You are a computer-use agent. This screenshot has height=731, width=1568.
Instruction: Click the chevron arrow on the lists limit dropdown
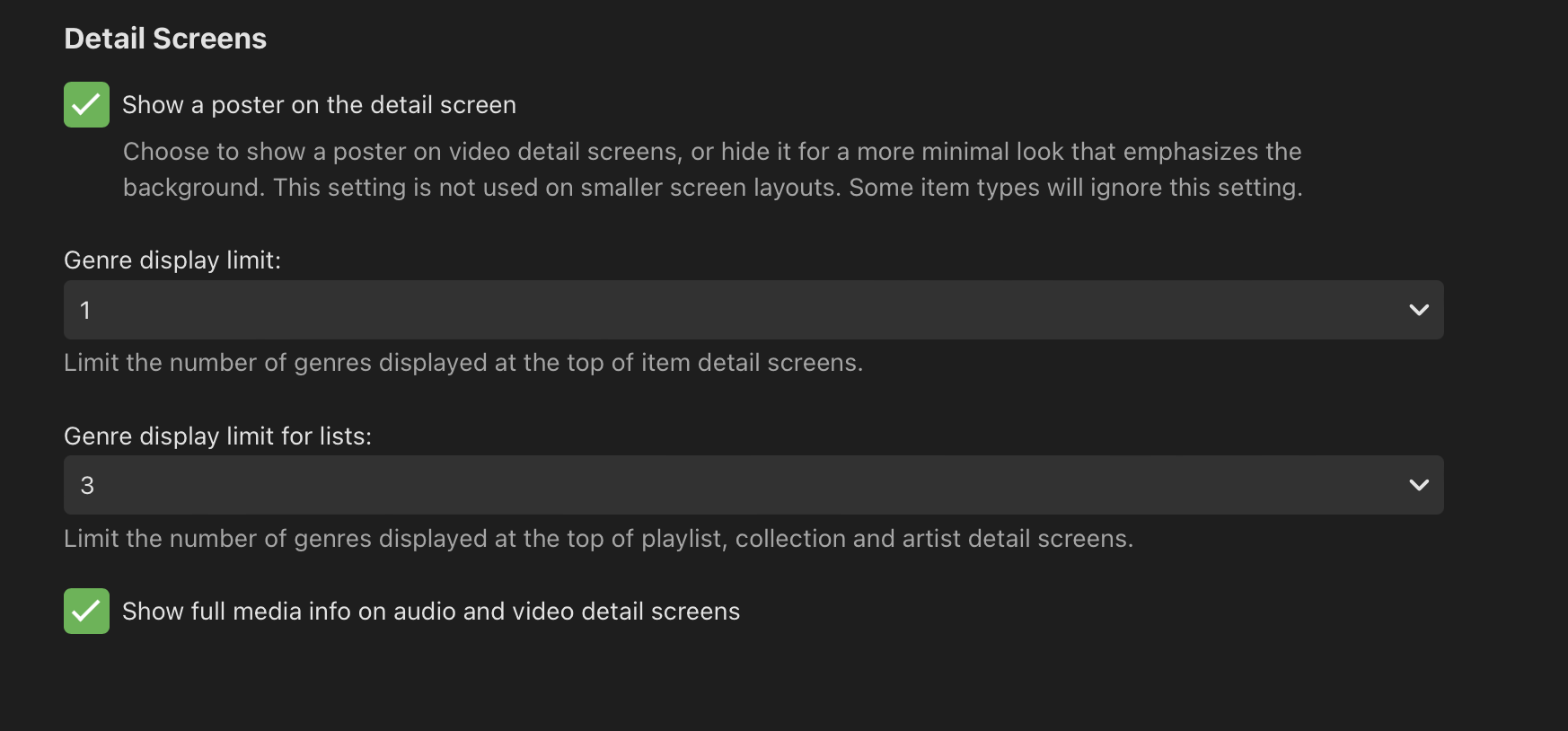tap(1419, 485)
